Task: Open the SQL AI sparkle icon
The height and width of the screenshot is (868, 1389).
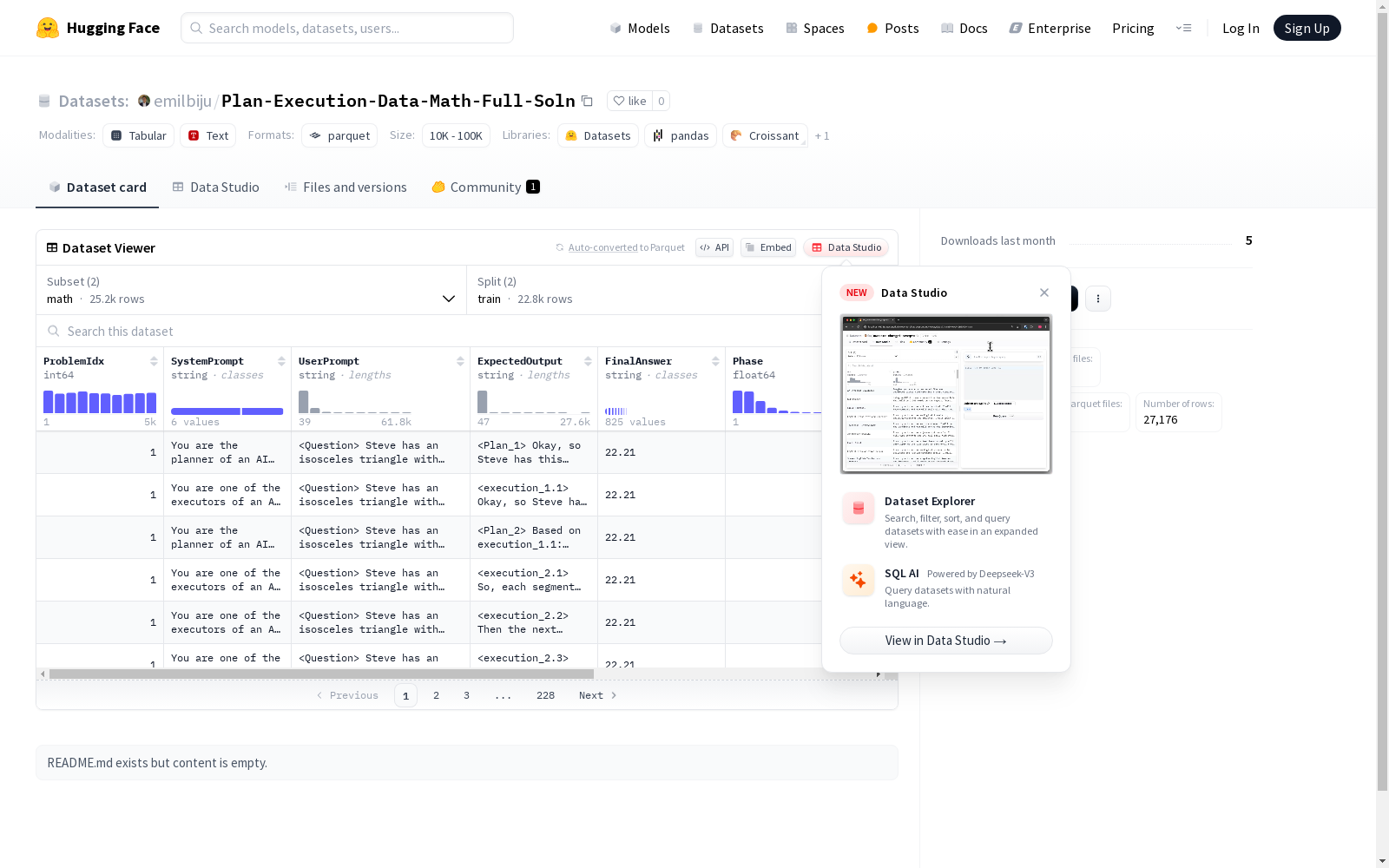Action: pyautogui.click(x=859, y=580)
